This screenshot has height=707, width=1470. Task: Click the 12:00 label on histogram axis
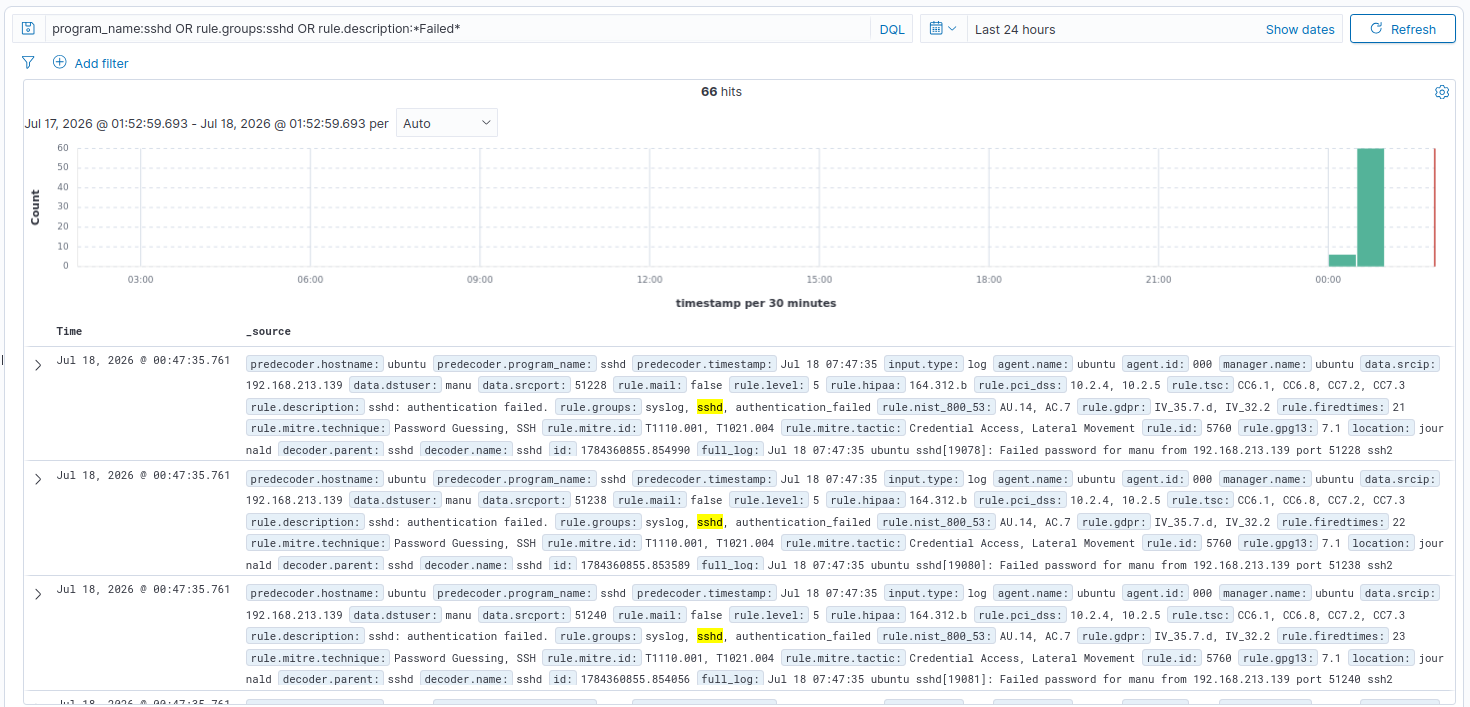point(650,280)
